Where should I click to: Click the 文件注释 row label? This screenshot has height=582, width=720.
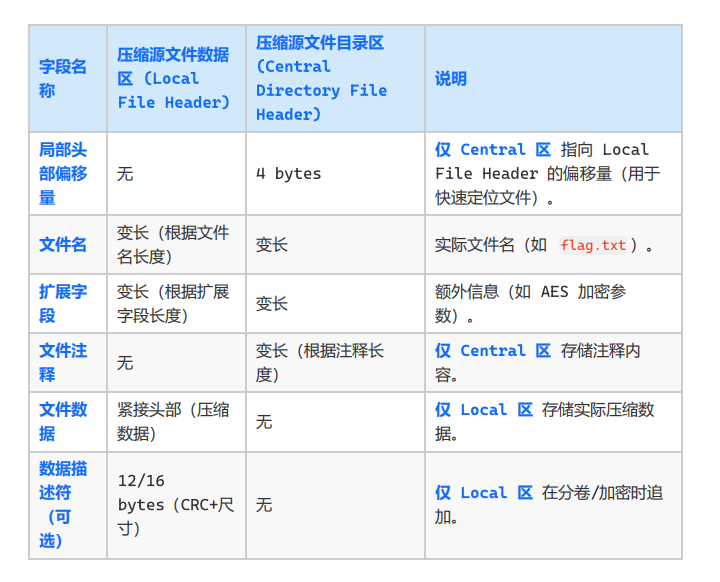(x=63, y=363)
